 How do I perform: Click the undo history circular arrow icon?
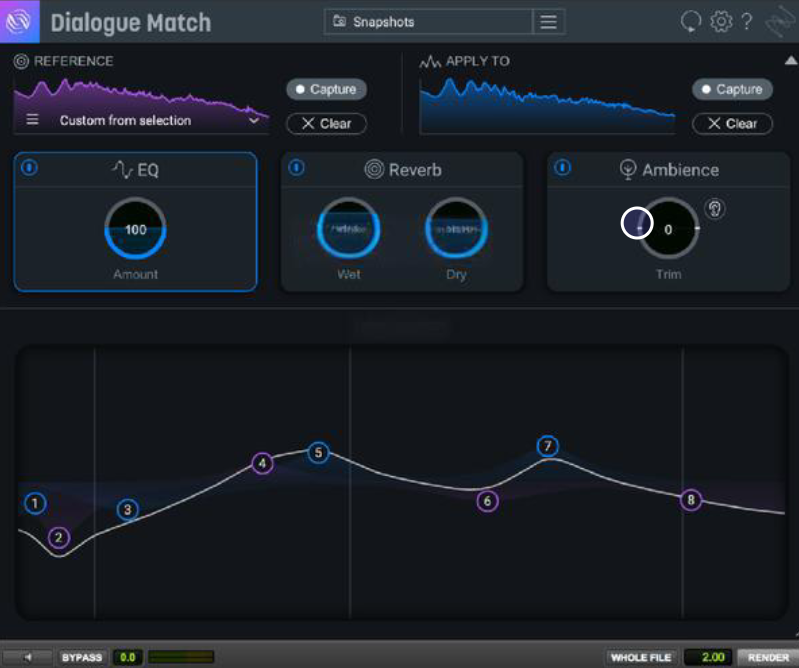691,21
